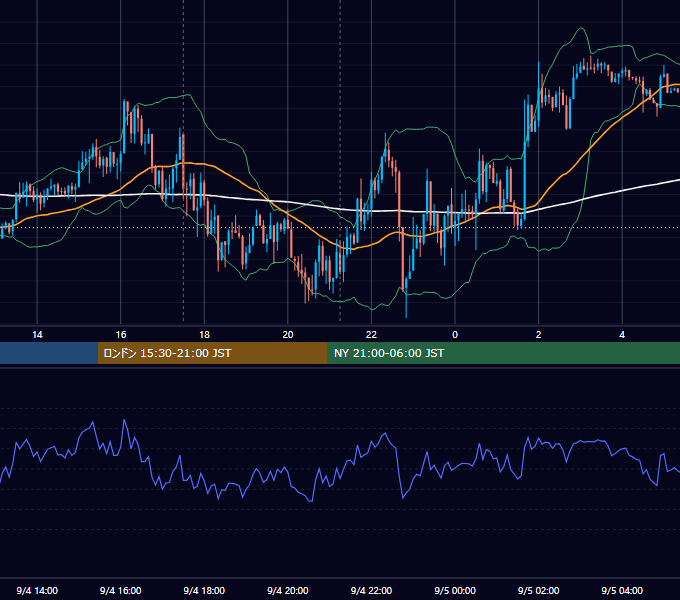Viewport: 680px width, 600px height.
Task: Click the 9/4 22:00 time label
Action: pyautogui.click(x=371, y=590)
